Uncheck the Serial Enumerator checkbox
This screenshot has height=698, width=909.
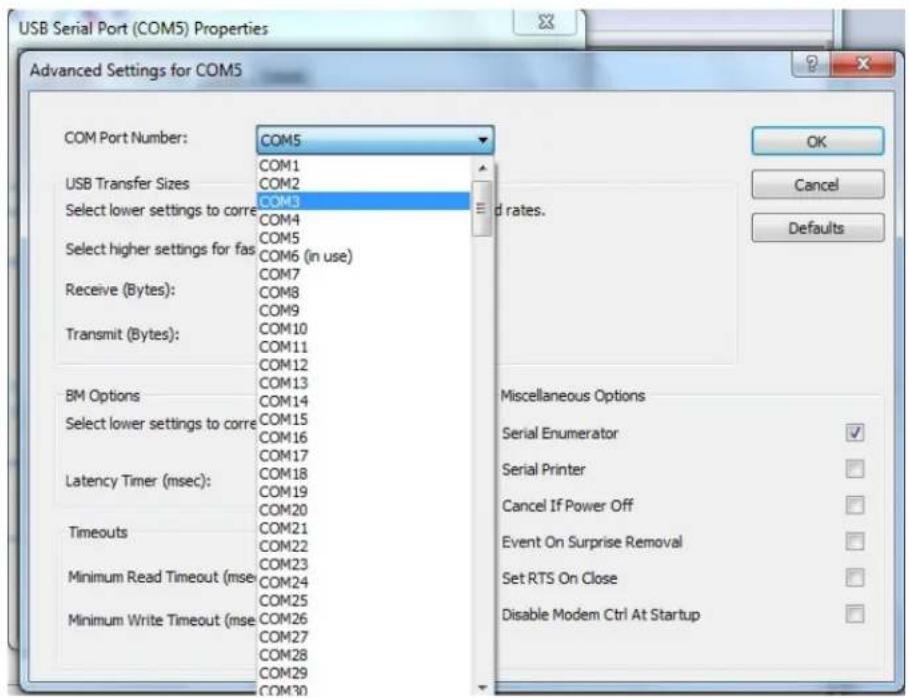[x=853, y=432]
